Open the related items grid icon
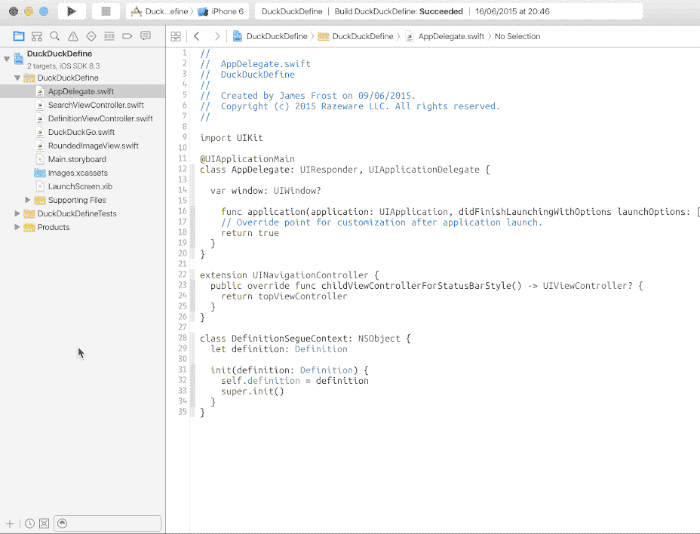 pyautogui.click(x=176, y=36)
